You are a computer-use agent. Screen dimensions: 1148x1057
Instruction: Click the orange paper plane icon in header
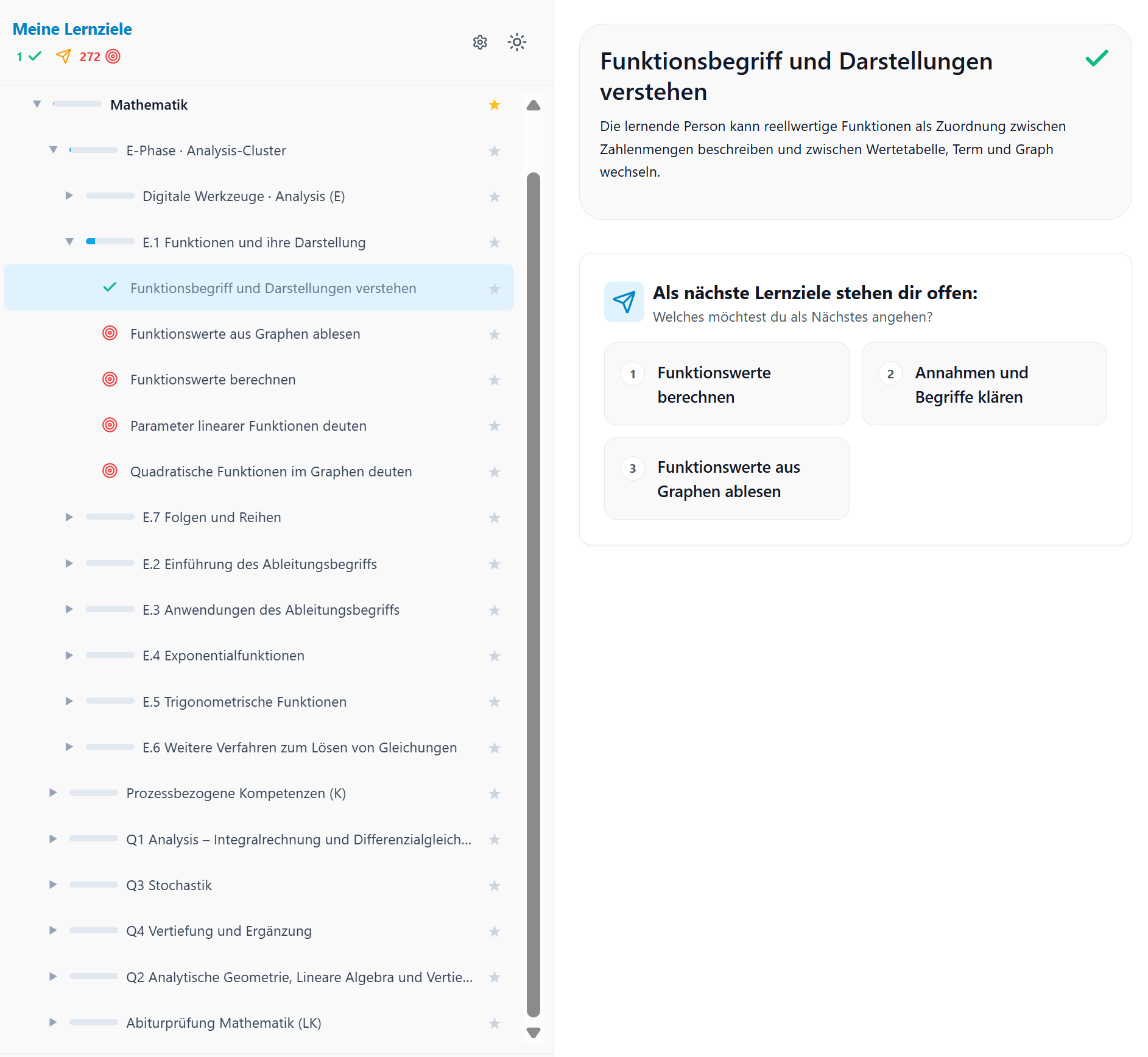tap(63, 57)
